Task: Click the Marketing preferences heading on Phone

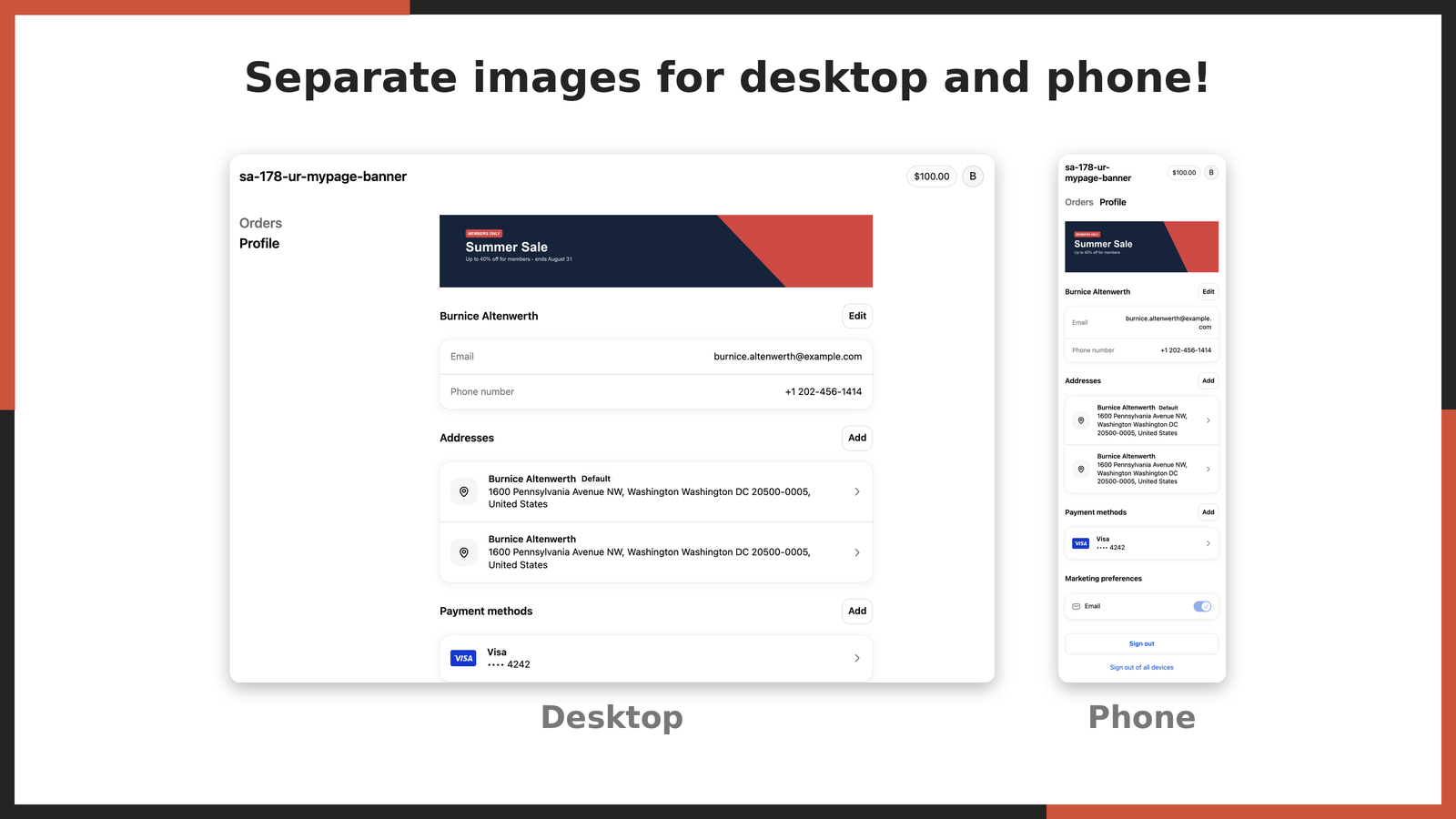Action: (1103, 579)
